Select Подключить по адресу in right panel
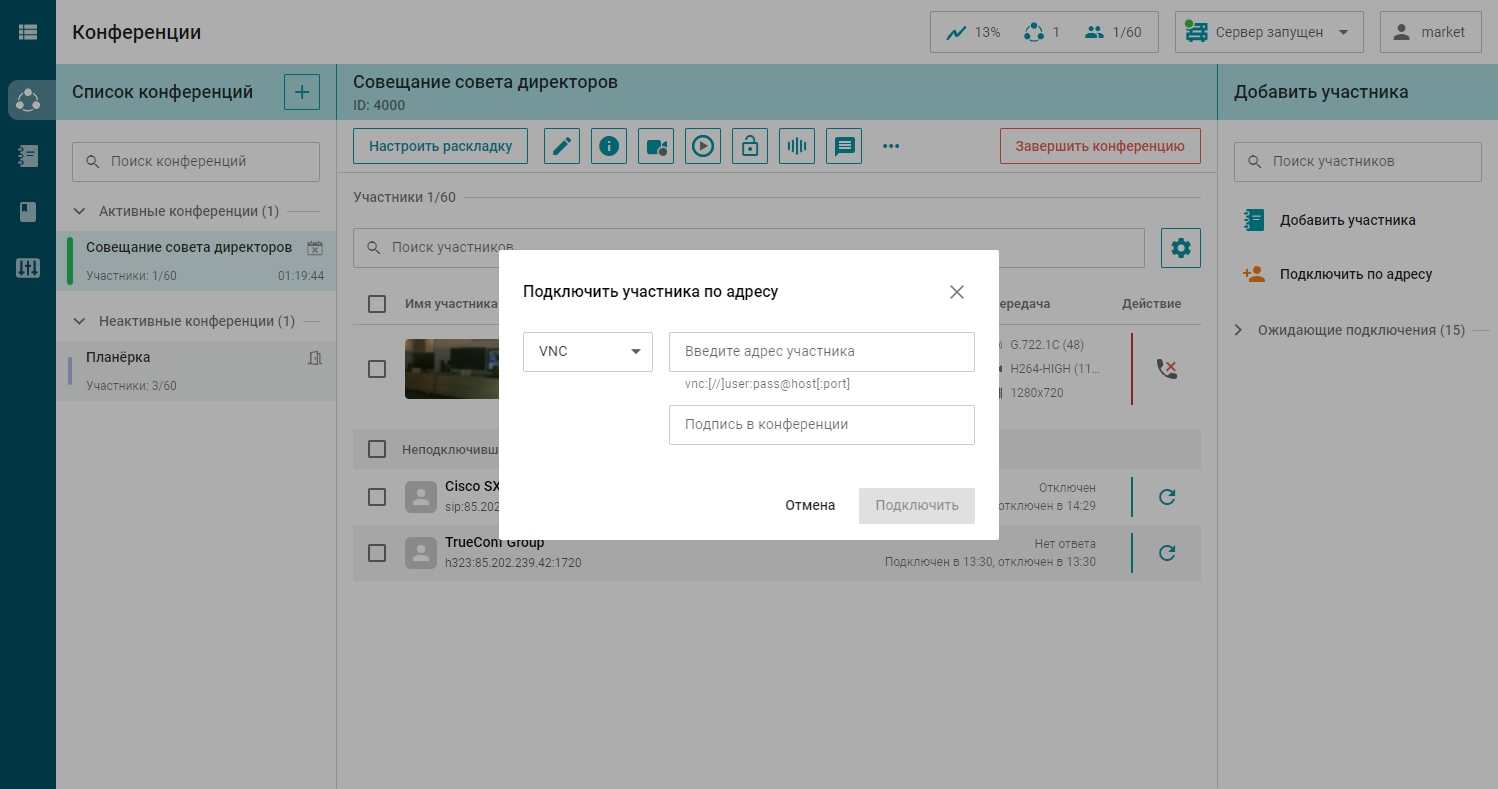The height and width of the screenshot is (789, 1498). coord(1355,274)
